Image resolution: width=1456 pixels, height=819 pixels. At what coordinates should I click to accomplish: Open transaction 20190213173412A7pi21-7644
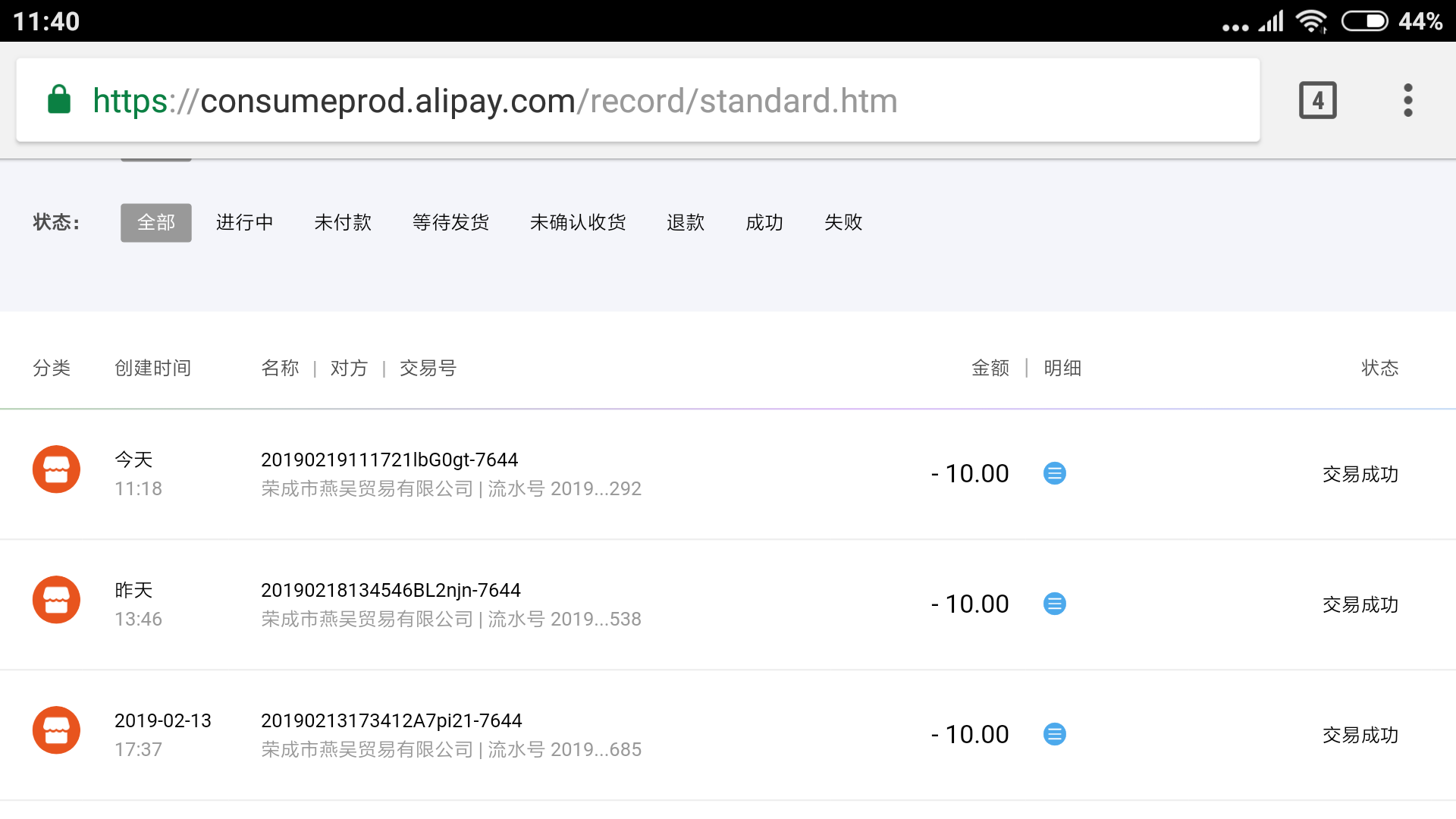392,720
